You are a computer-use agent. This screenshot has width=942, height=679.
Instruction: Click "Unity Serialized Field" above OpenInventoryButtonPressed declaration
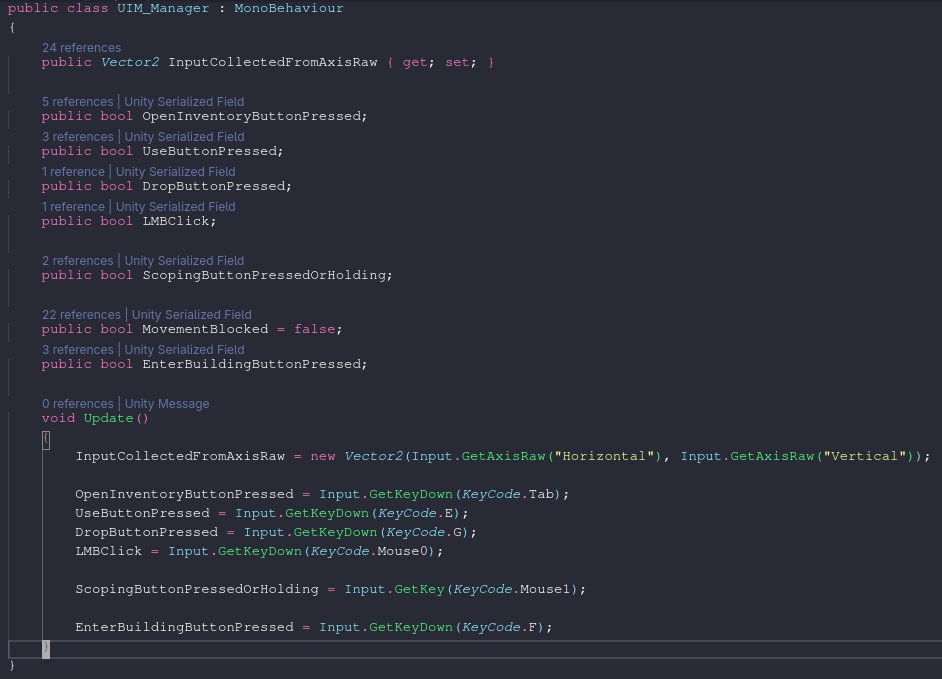coord(184,102)
